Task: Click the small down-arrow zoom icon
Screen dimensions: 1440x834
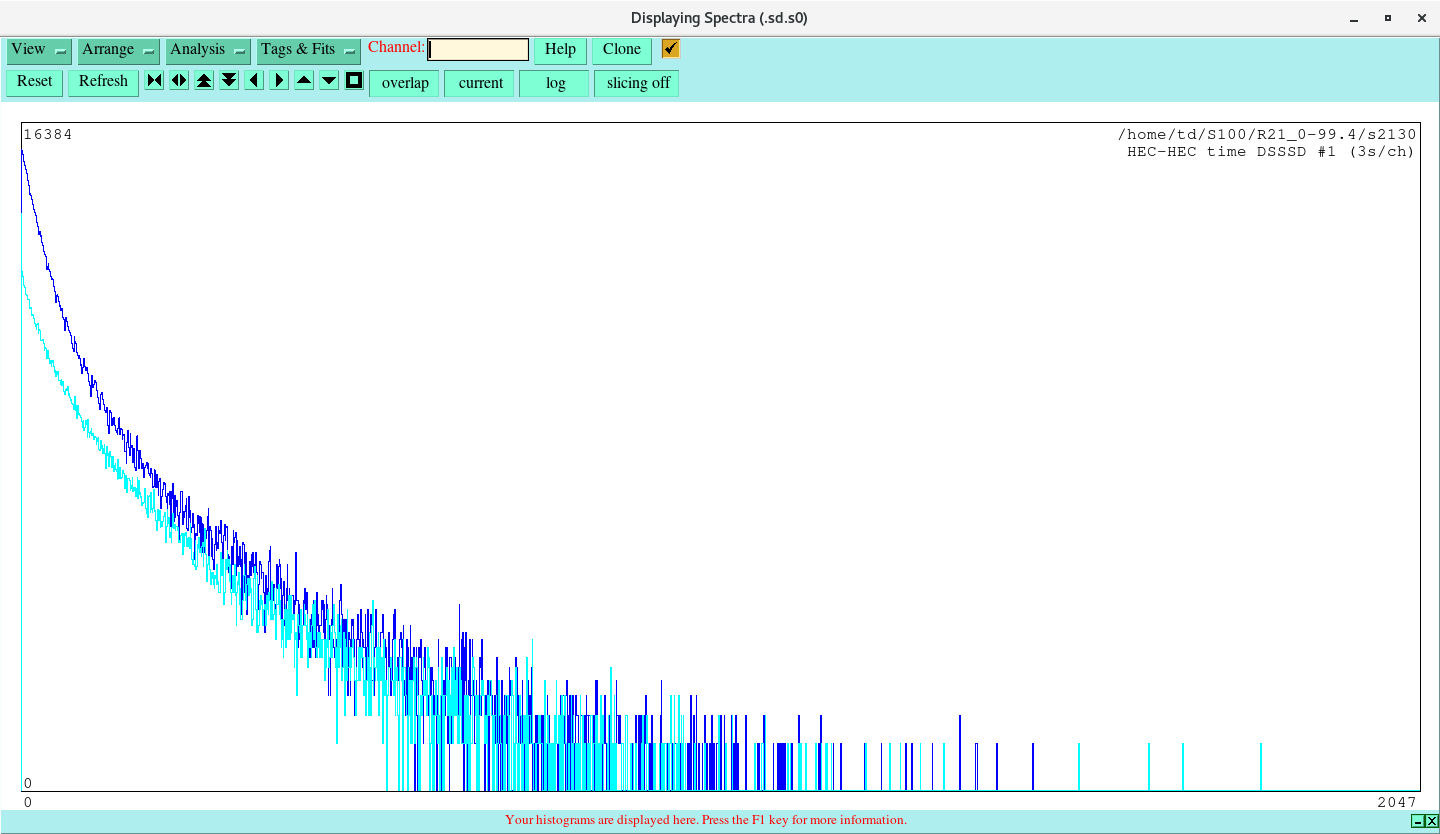Action: 328,80
